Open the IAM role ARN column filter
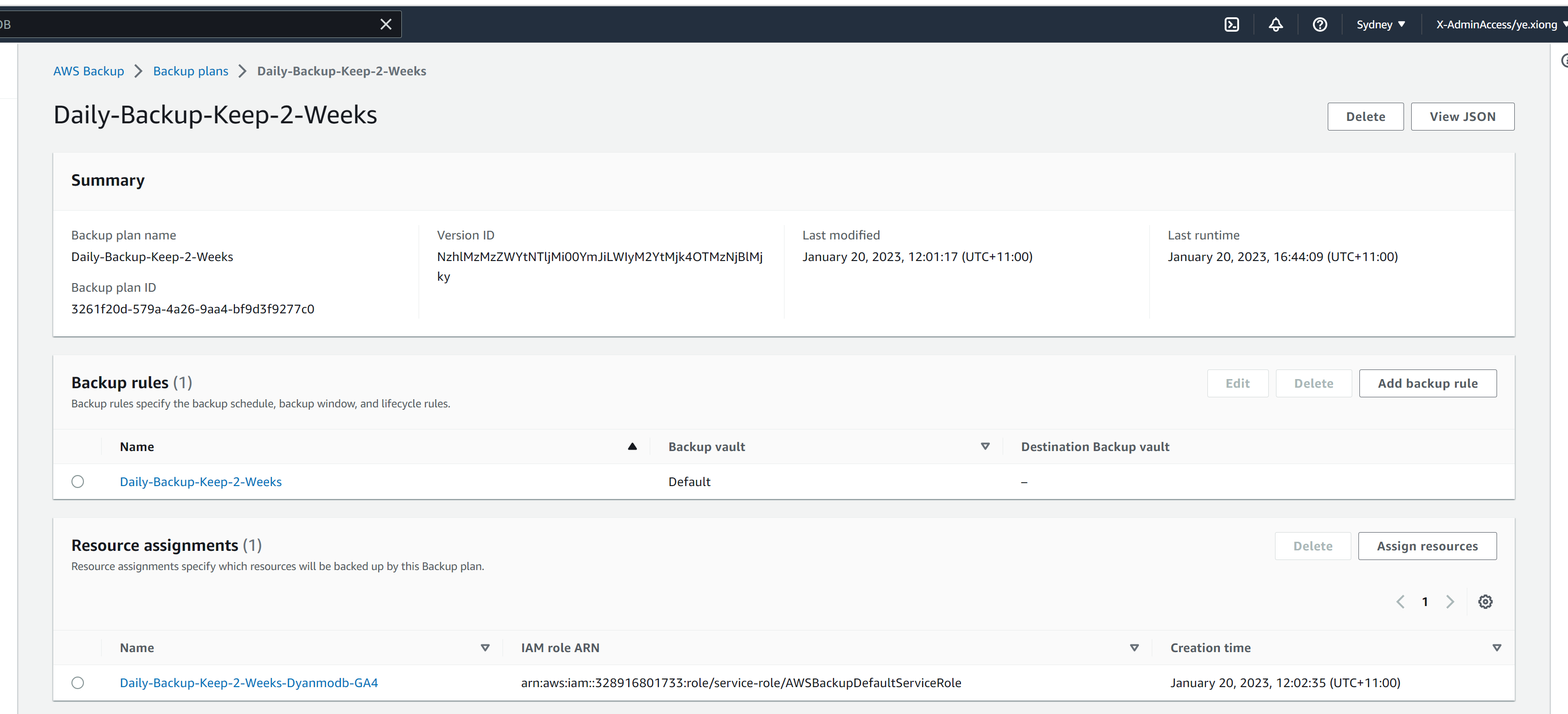This screenshot has height=714, width=1568. (1134, 648)
